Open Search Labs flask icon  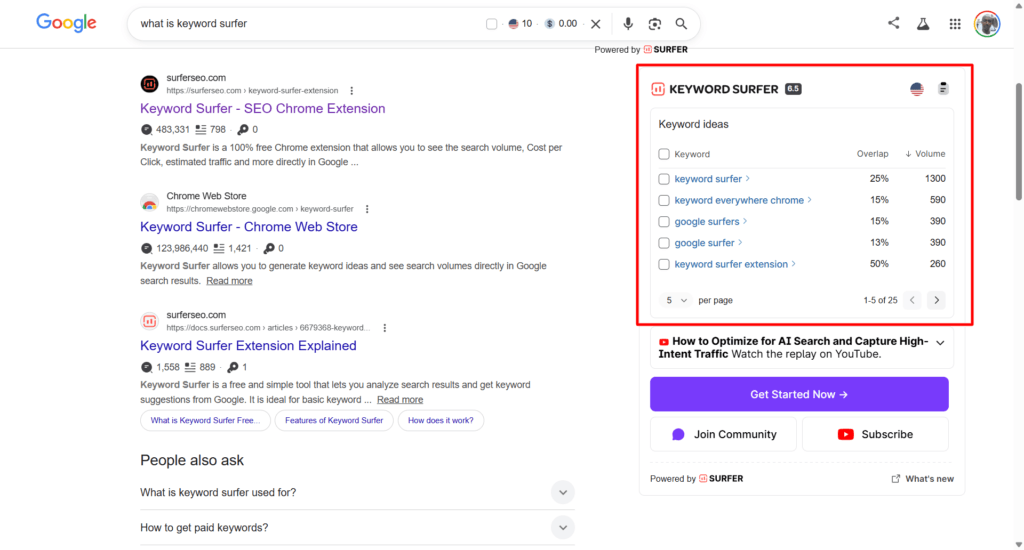pyautogui.click(x=923, y=24)
